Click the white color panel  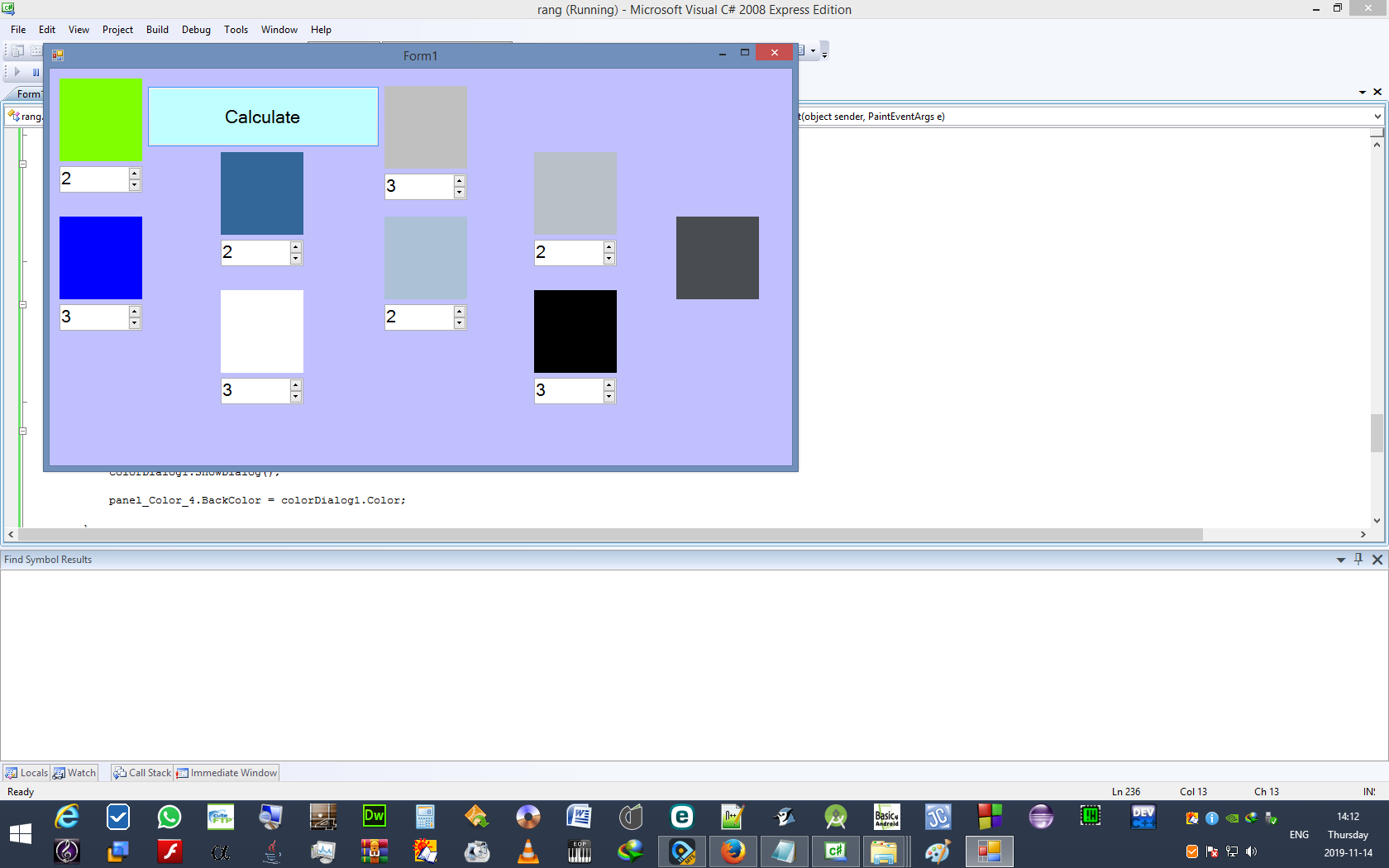262,331
